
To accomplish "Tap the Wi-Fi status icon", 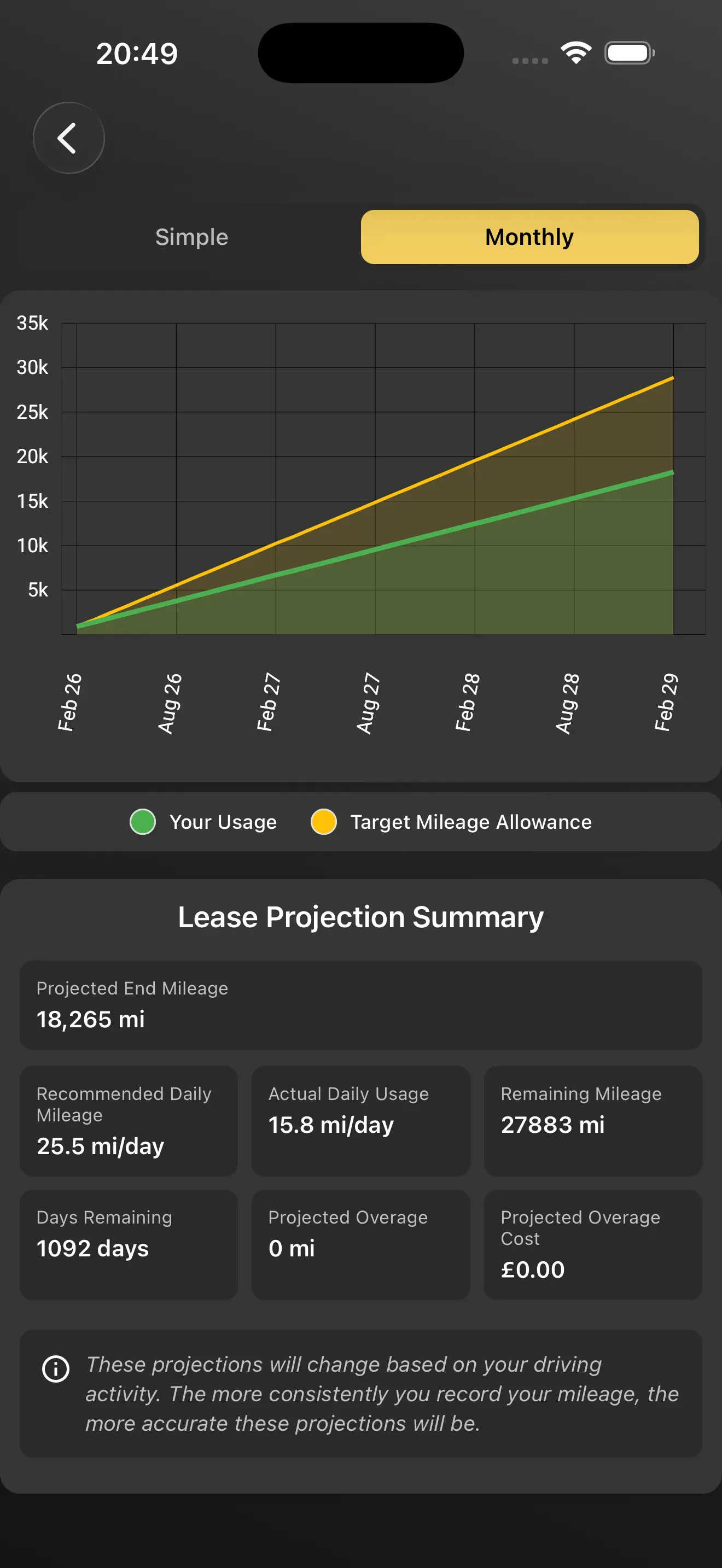I will pos(576,52).
